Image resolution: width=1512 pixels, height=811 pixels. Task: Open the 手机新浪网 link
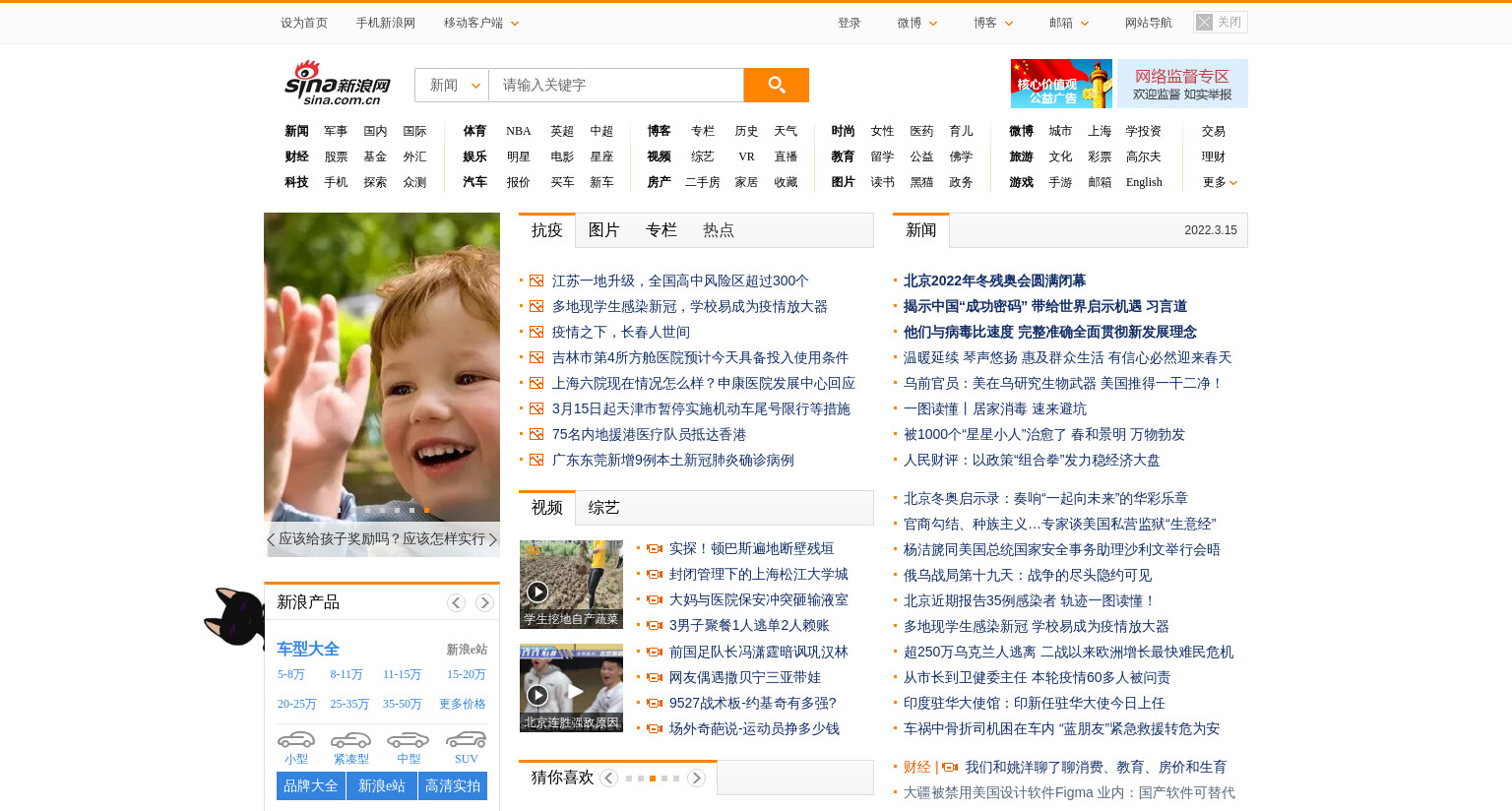(x=385, y=23)
